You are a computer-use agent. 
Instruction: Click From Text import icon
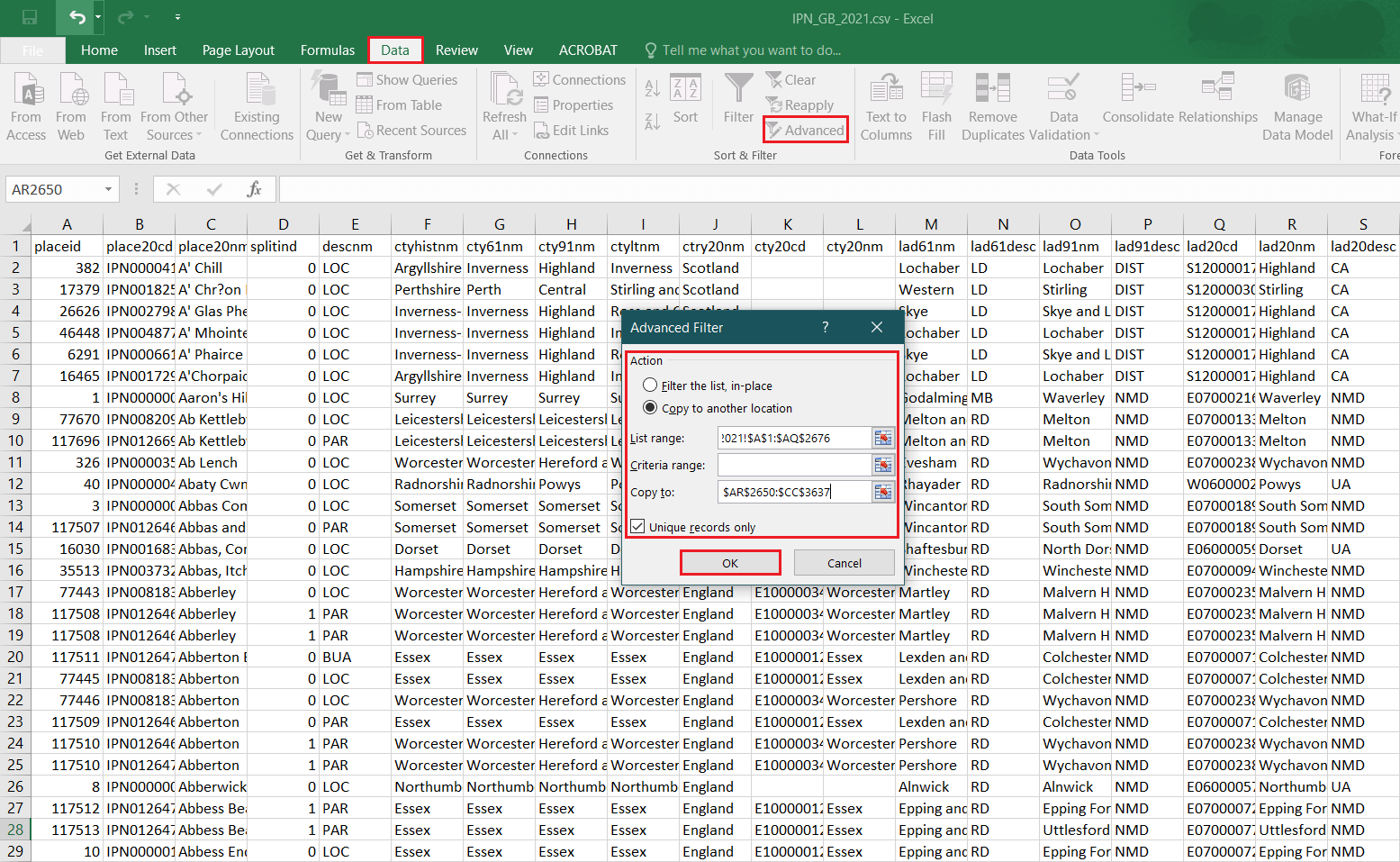pyautogui.click(x=115, y=106)
